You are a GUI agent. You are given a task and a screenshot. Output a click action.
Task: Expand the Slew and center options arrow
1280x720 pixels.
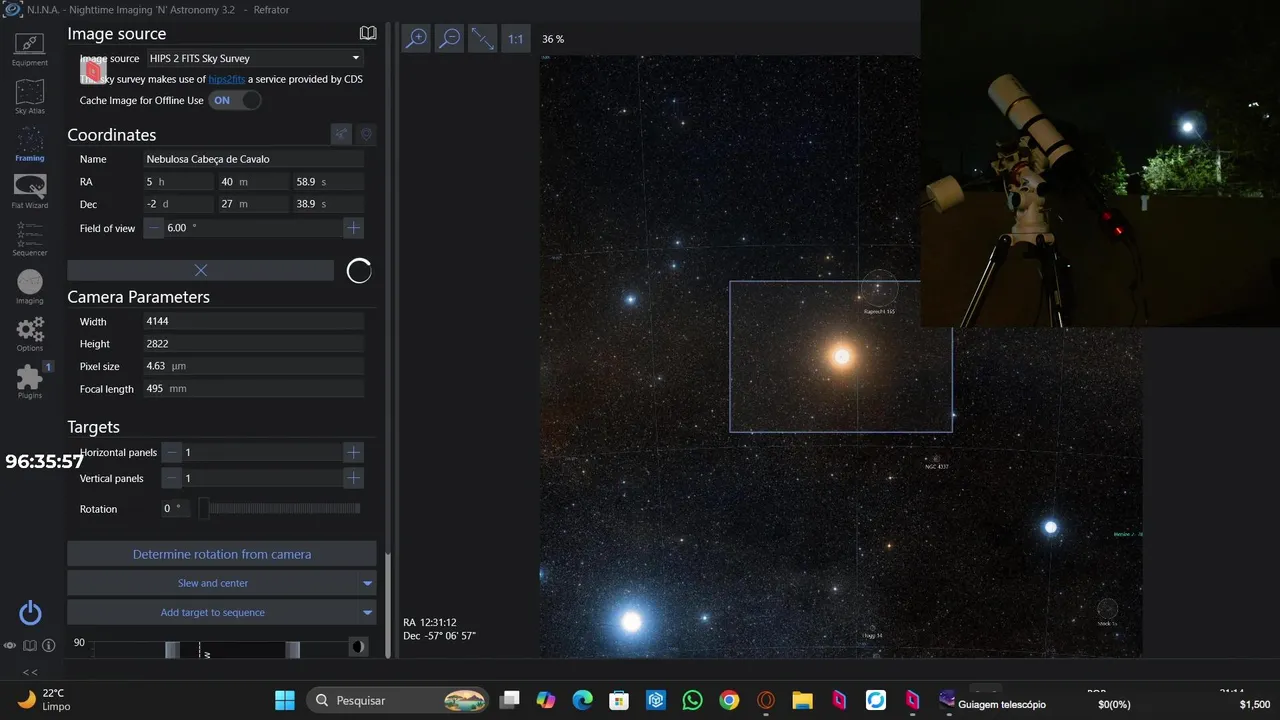click(367, 583)
